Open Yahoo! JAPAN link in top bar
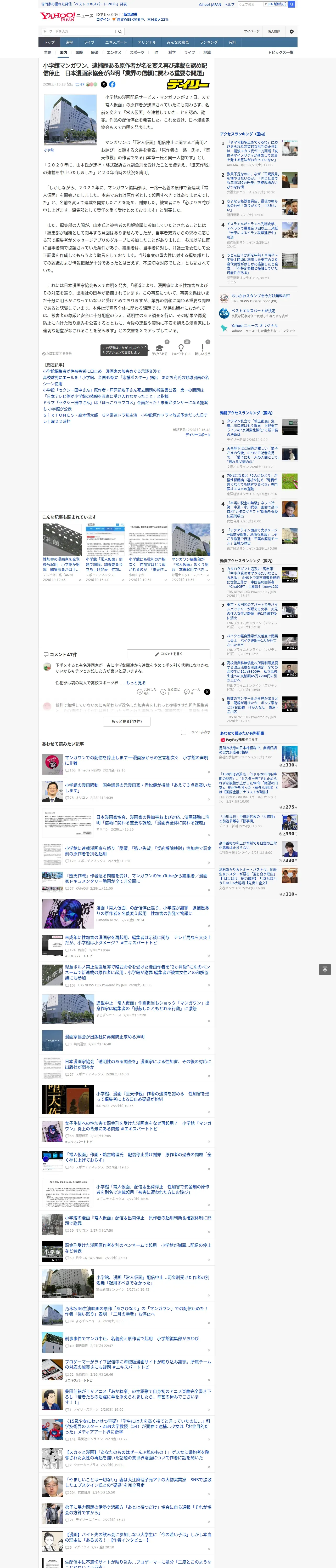This screenshot has width=336, height=1568. tap(210, 4)
